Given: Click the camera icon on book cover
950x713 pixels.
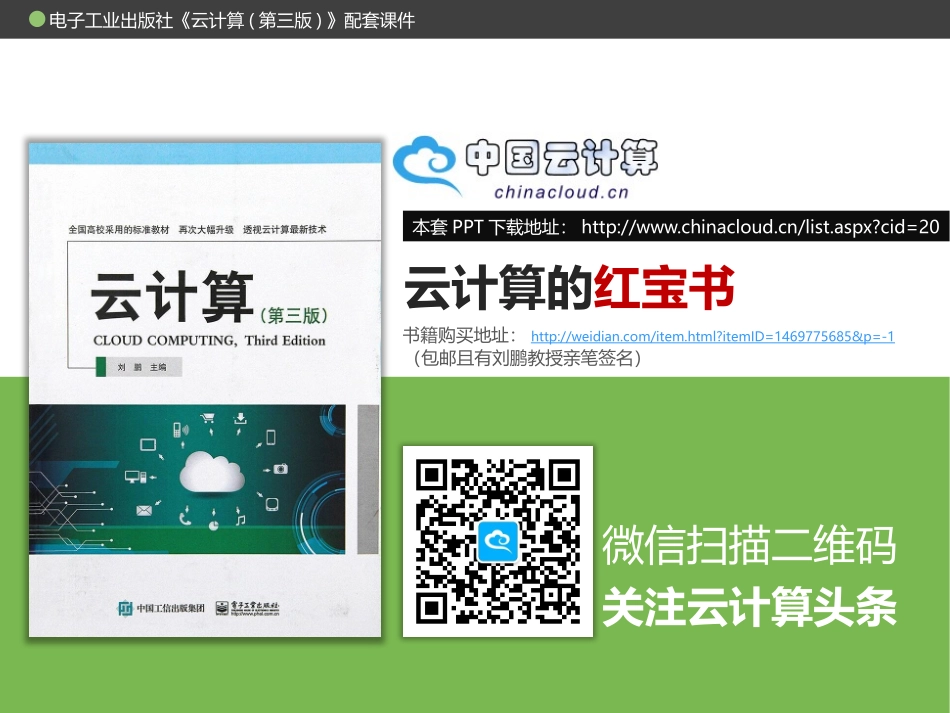Looking at the screenshot, I should coord(280,469).
